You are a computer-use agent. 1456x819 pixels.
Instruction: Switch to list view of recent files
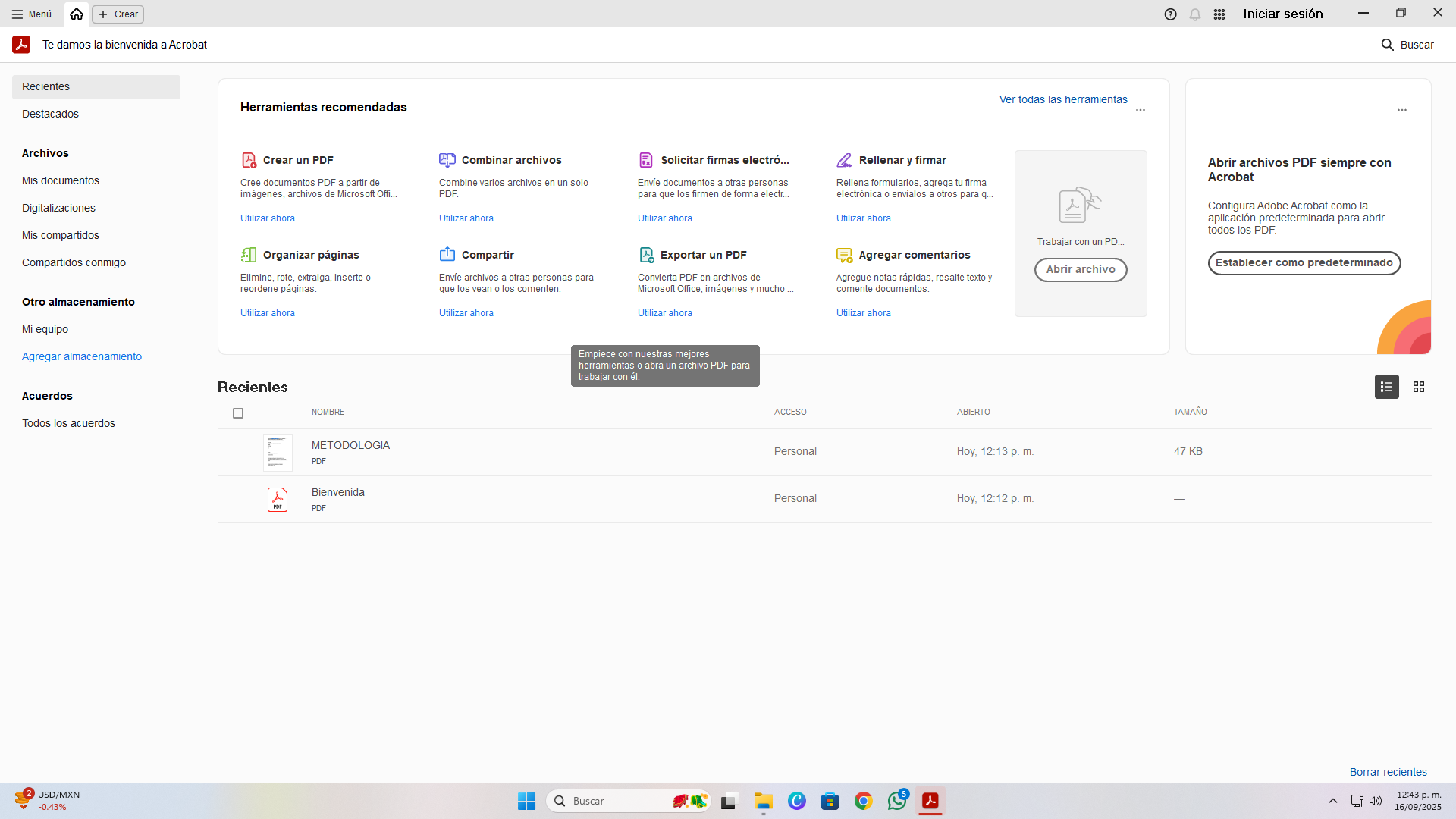coord(1386,387)
